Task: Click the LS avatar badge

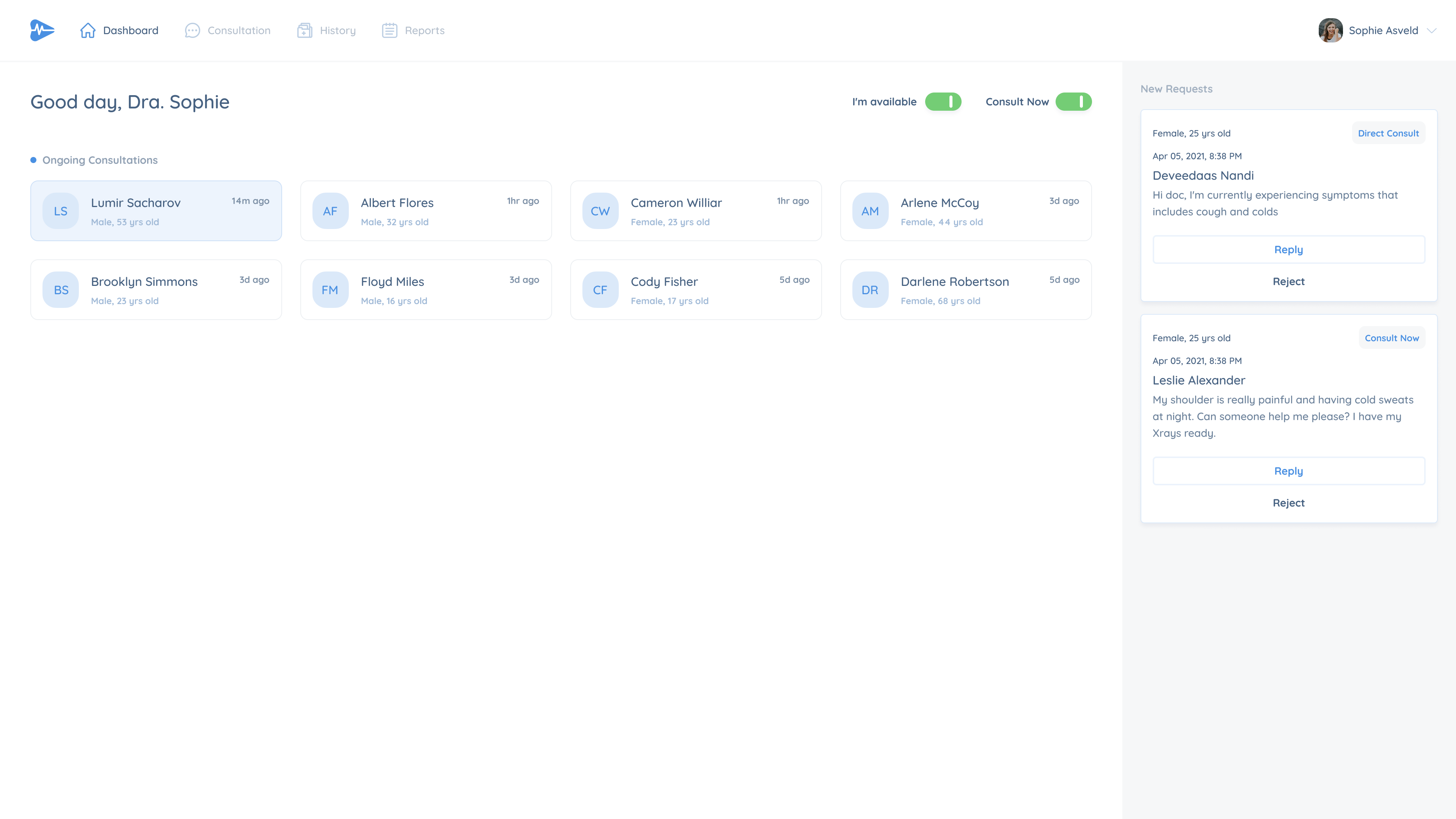Action: [61, 211]
